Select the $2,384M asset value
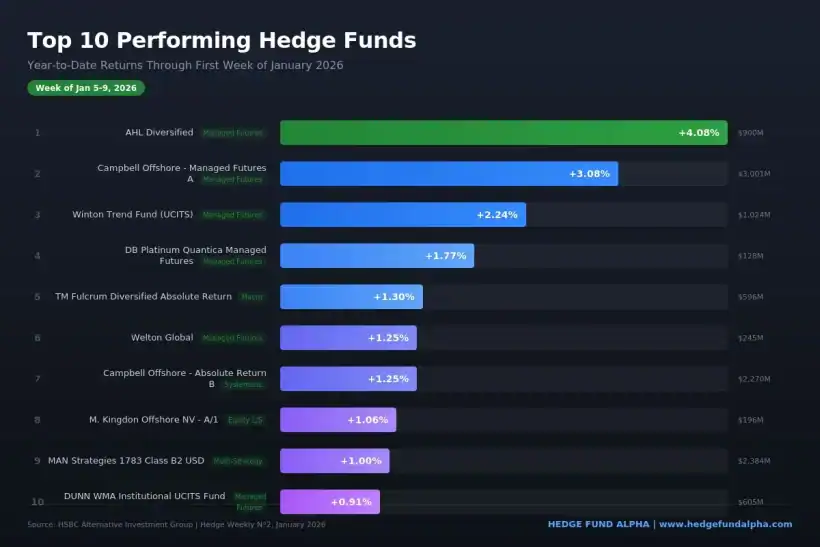The image size is (820, 547). coord(754,461)
